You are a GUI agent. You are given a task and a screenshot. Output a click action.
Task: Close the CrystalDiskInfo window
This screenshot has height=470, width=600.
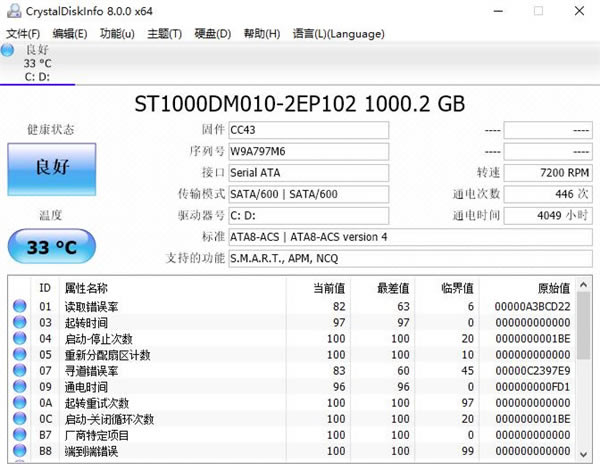579,11
